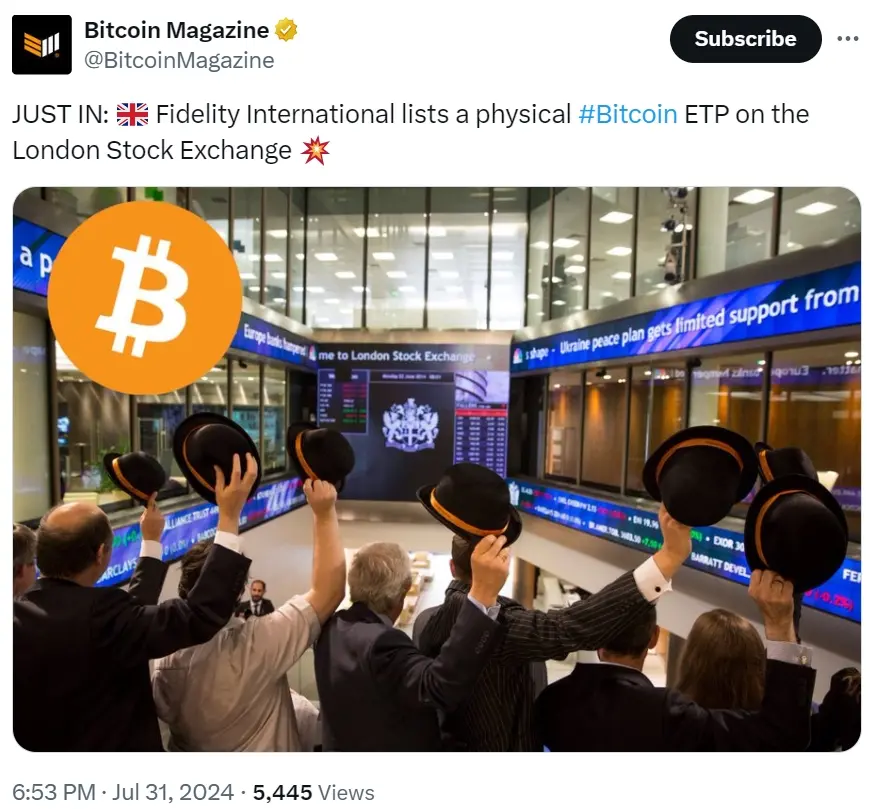Open the @BitcoinMagazine handle
The width and height of the screenshot is (870, 809).
(179, 60)
